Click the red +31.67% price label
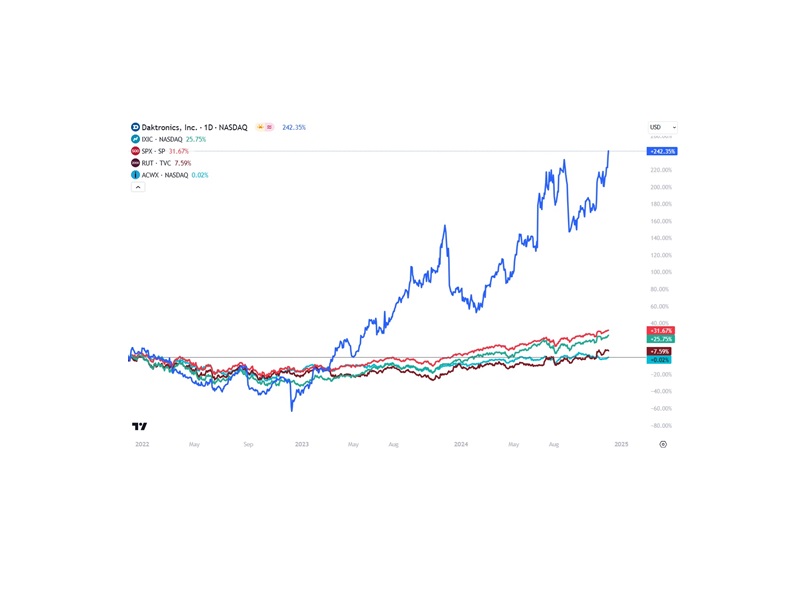The height and width of the screenshot is (600, 800). (x=661, y=330)
